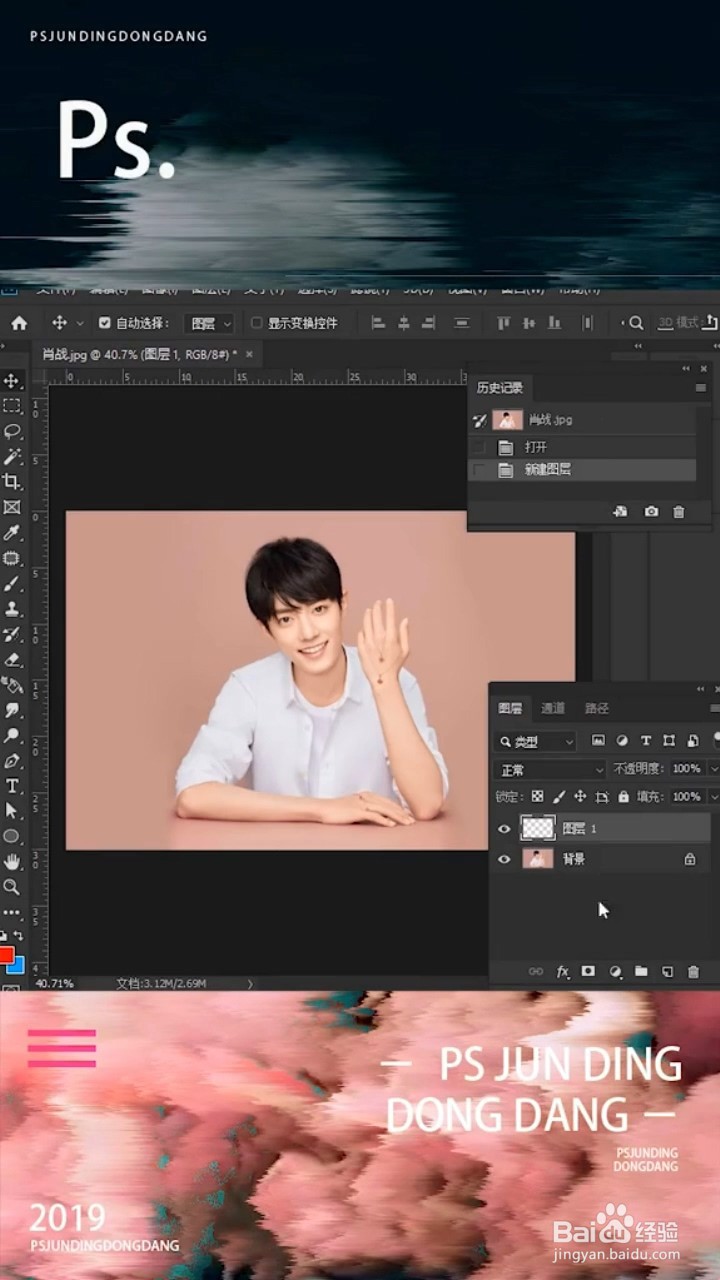This screenshot has height=1280, width=720.
Task: Toggle lock position
Action: [x=580, y=797]
